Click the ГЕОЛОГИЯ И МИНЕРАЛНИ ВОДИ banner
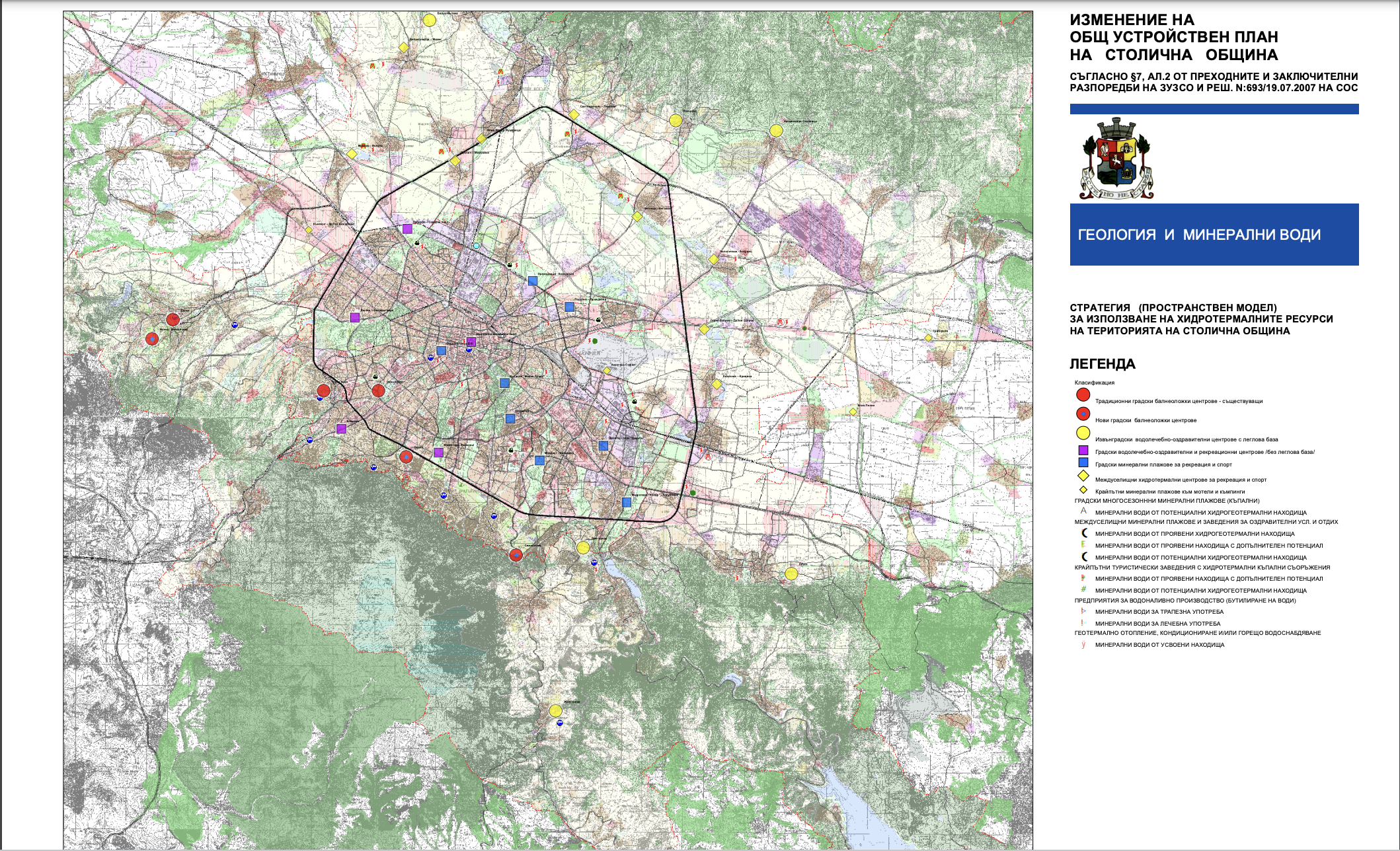The image size is (1400, 851). point(1214,235)
